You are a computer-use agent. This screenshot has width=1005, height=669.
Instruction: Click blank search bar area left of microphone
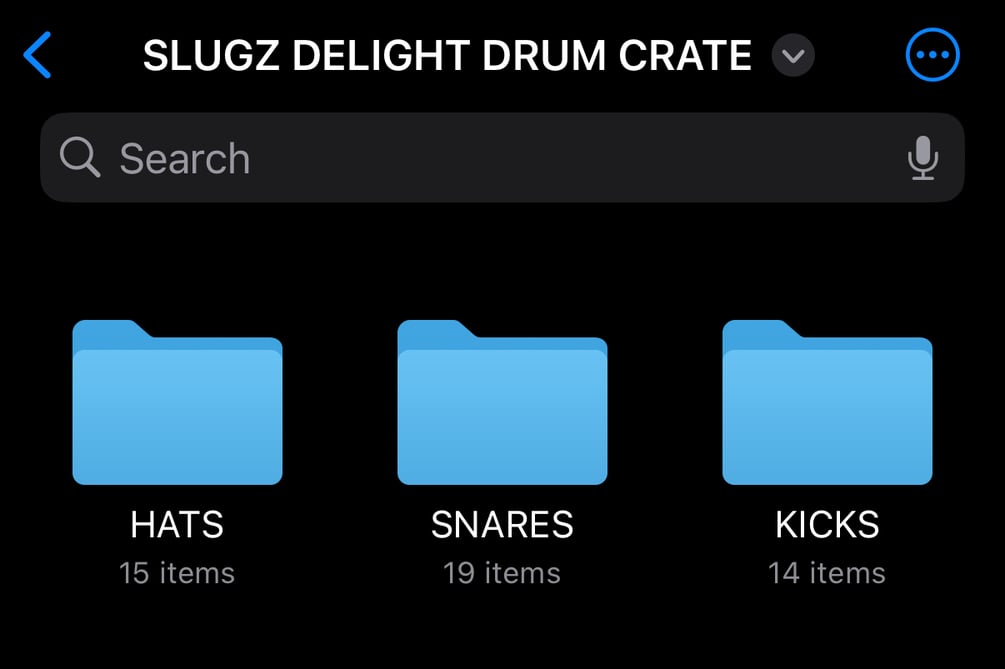(700, 158)
